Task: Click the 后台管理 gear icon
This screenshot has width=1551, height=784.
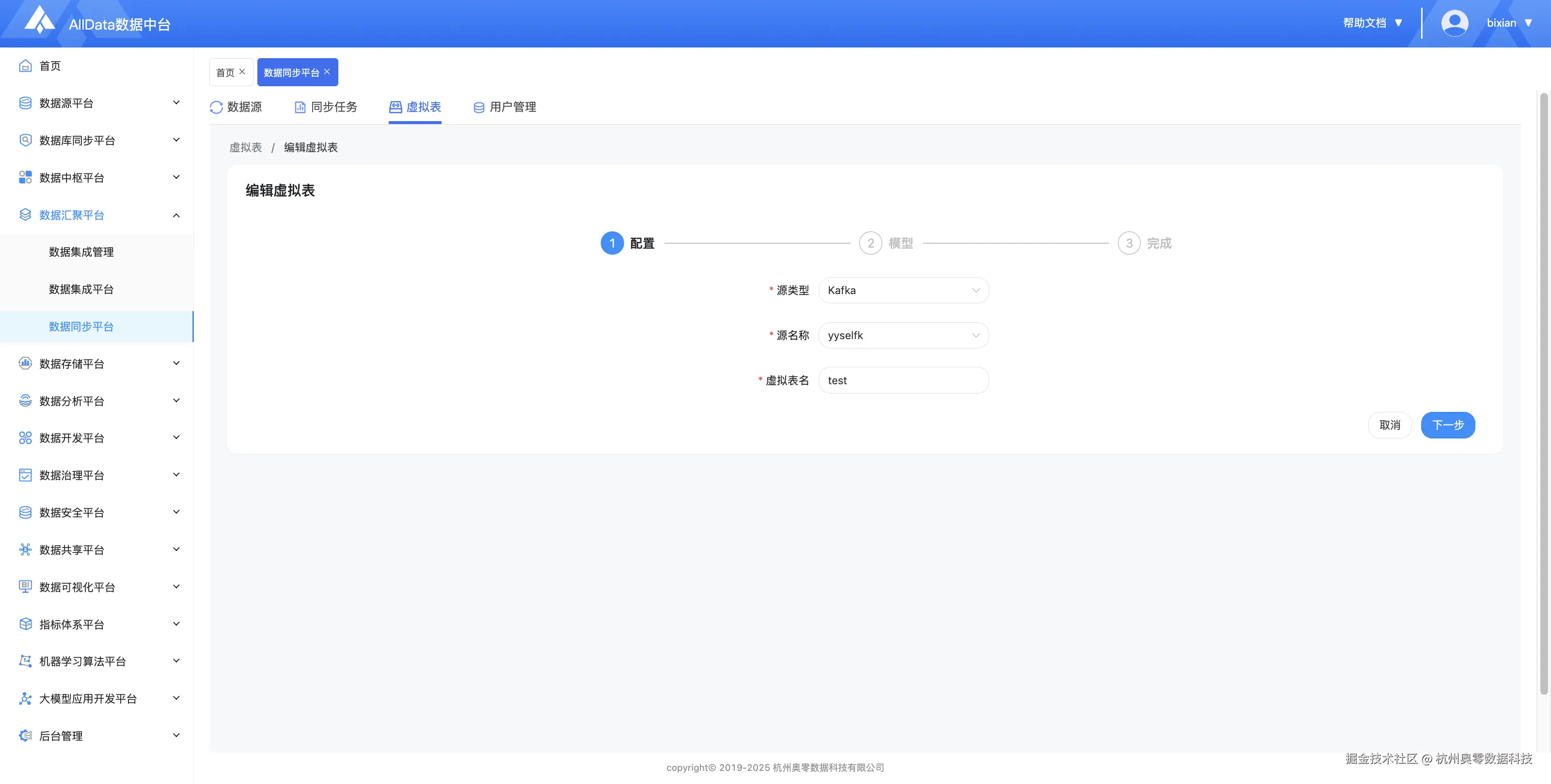Action: pos(25,735)
